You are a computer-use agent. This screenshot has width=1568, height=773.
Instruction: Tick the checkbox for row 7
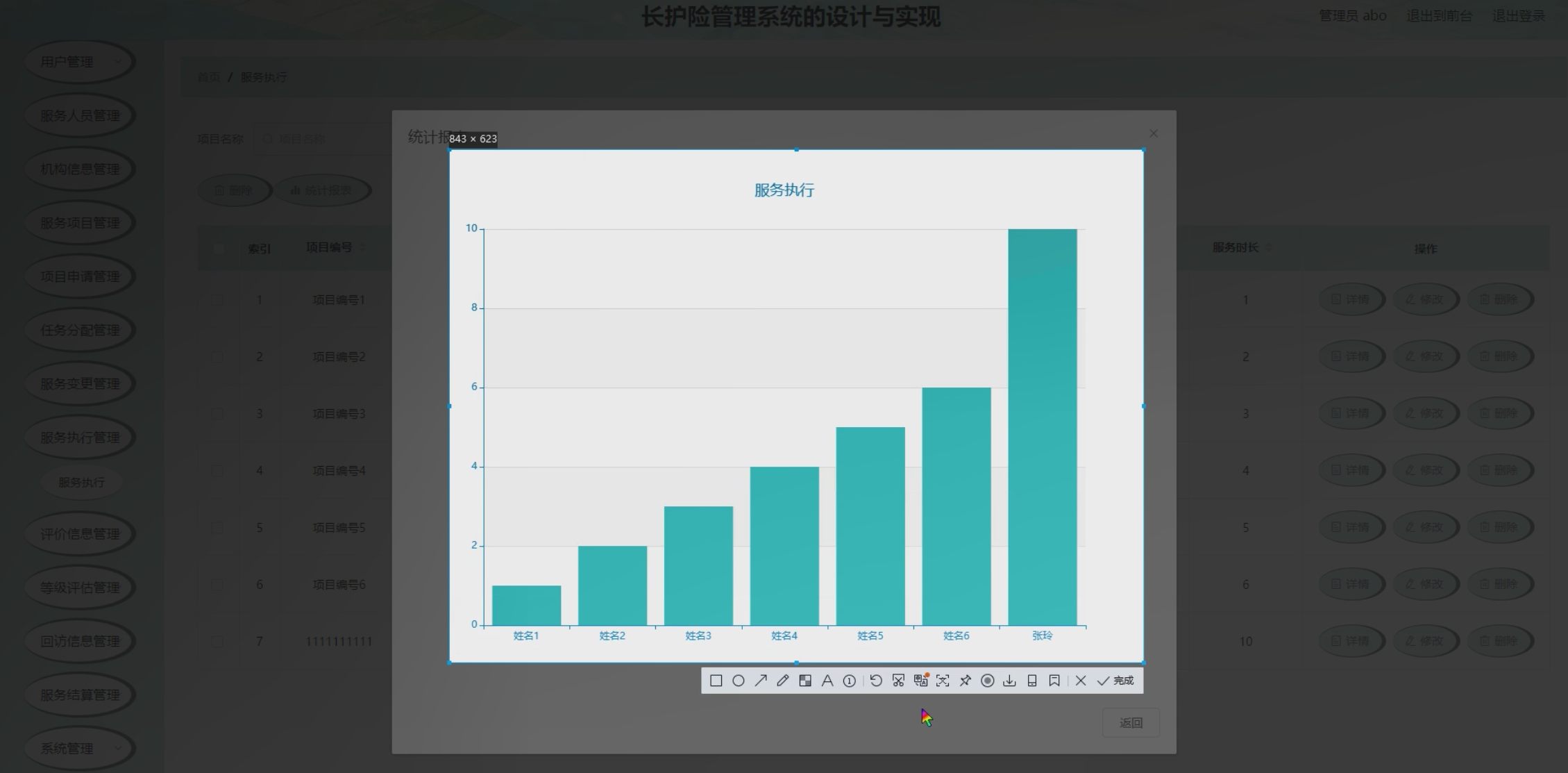pyautogui.click(x=218, y=642)
